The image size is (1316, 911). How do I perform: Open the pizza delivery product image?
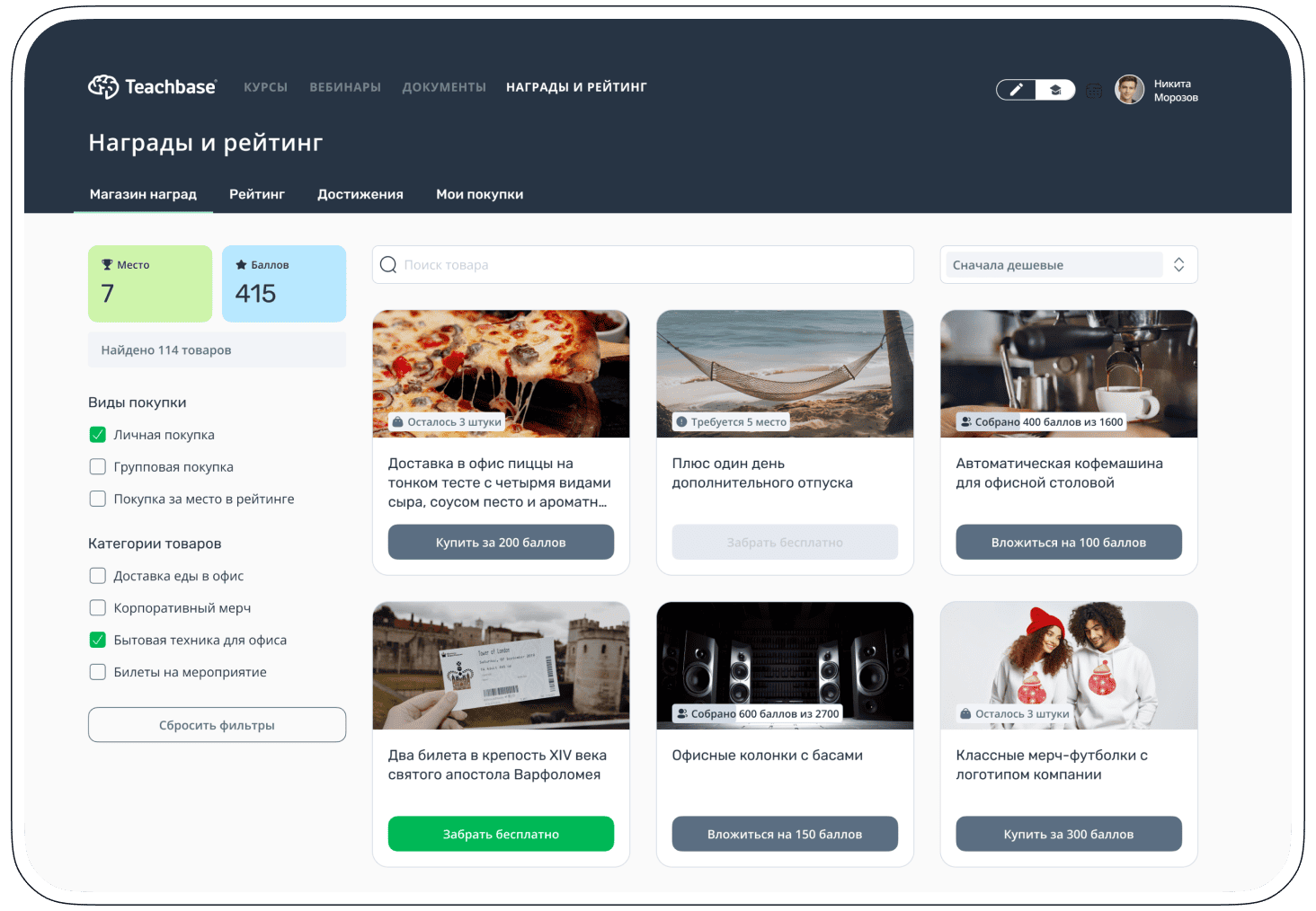tap(501, 374)
